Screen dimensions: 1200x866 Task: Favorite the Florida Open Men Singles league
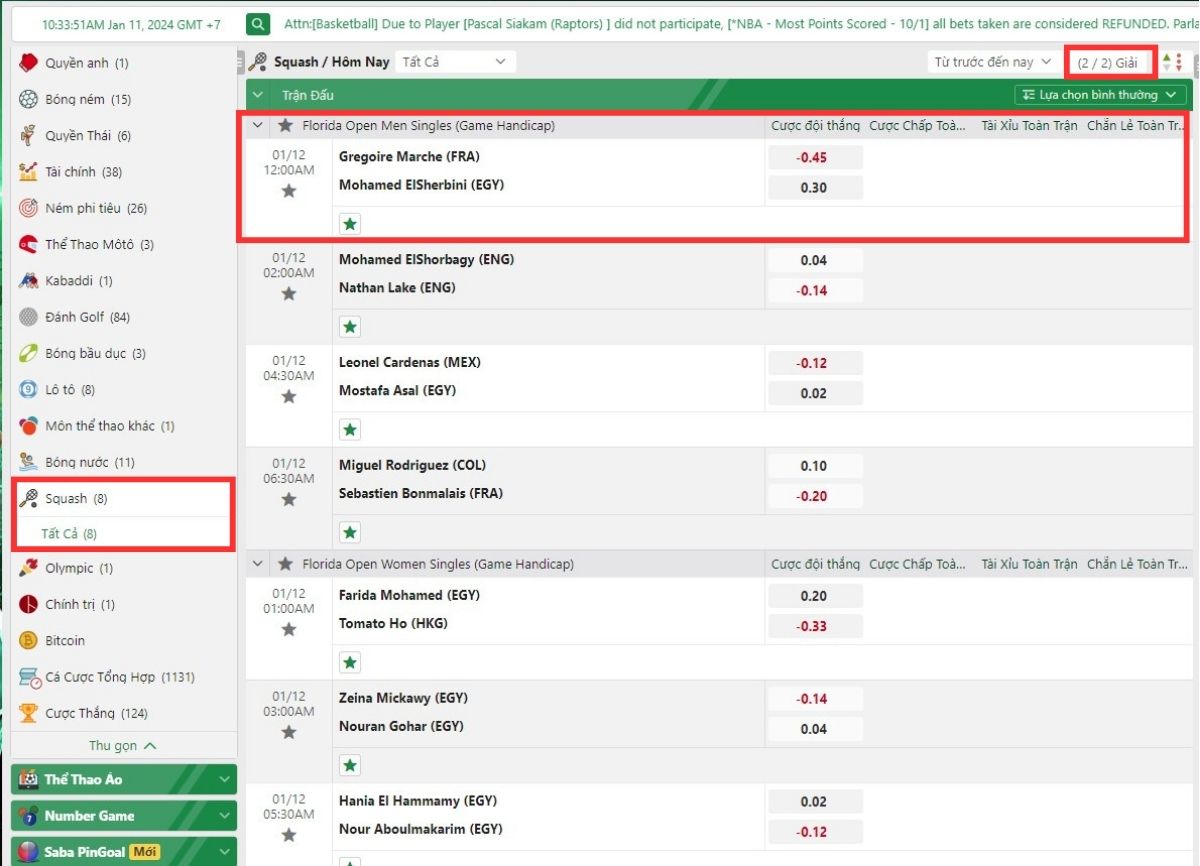tap(286, 126)
